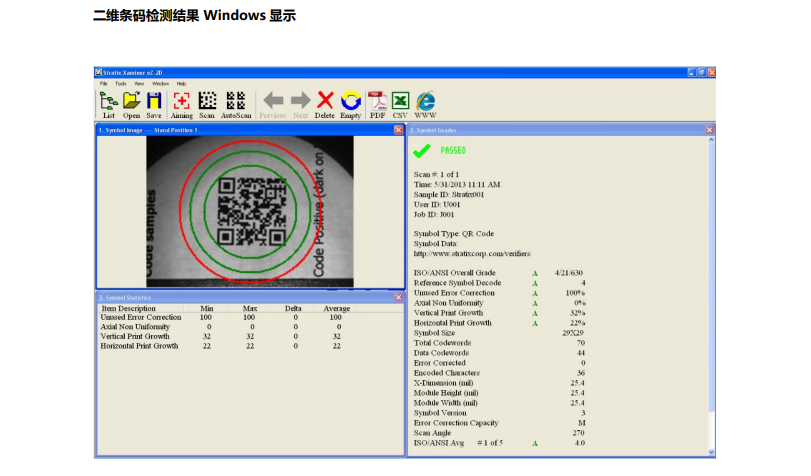Viewport: 811px width, 476px height.
Task: Click the Open folder icon
Action: pos(131,105)
